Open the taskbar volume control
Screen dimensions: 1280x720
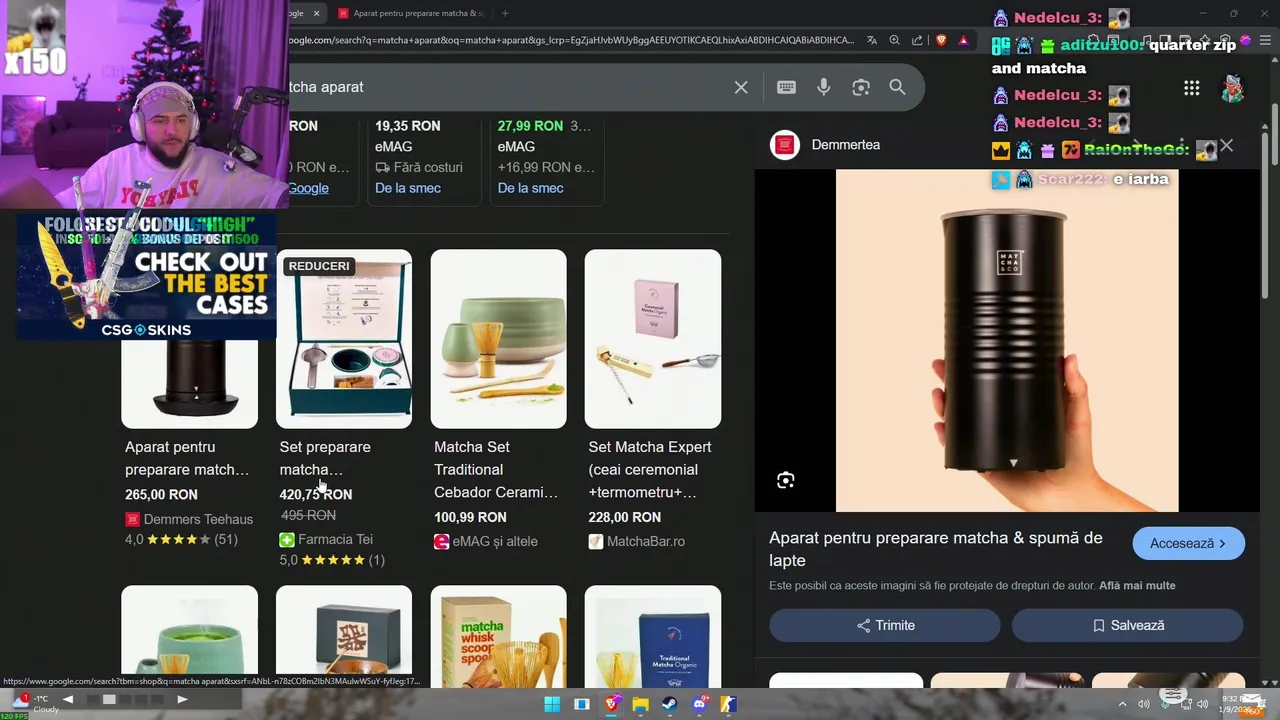coord(1202,704)
